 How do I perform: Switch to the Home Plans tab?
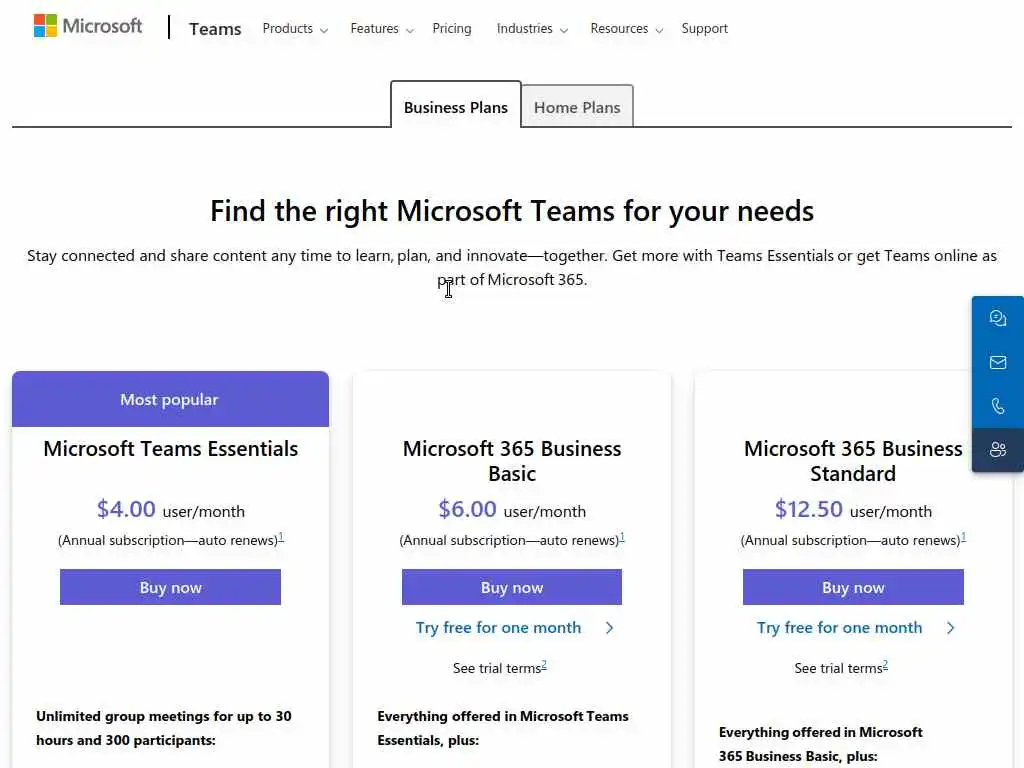[x=577, y=107]
